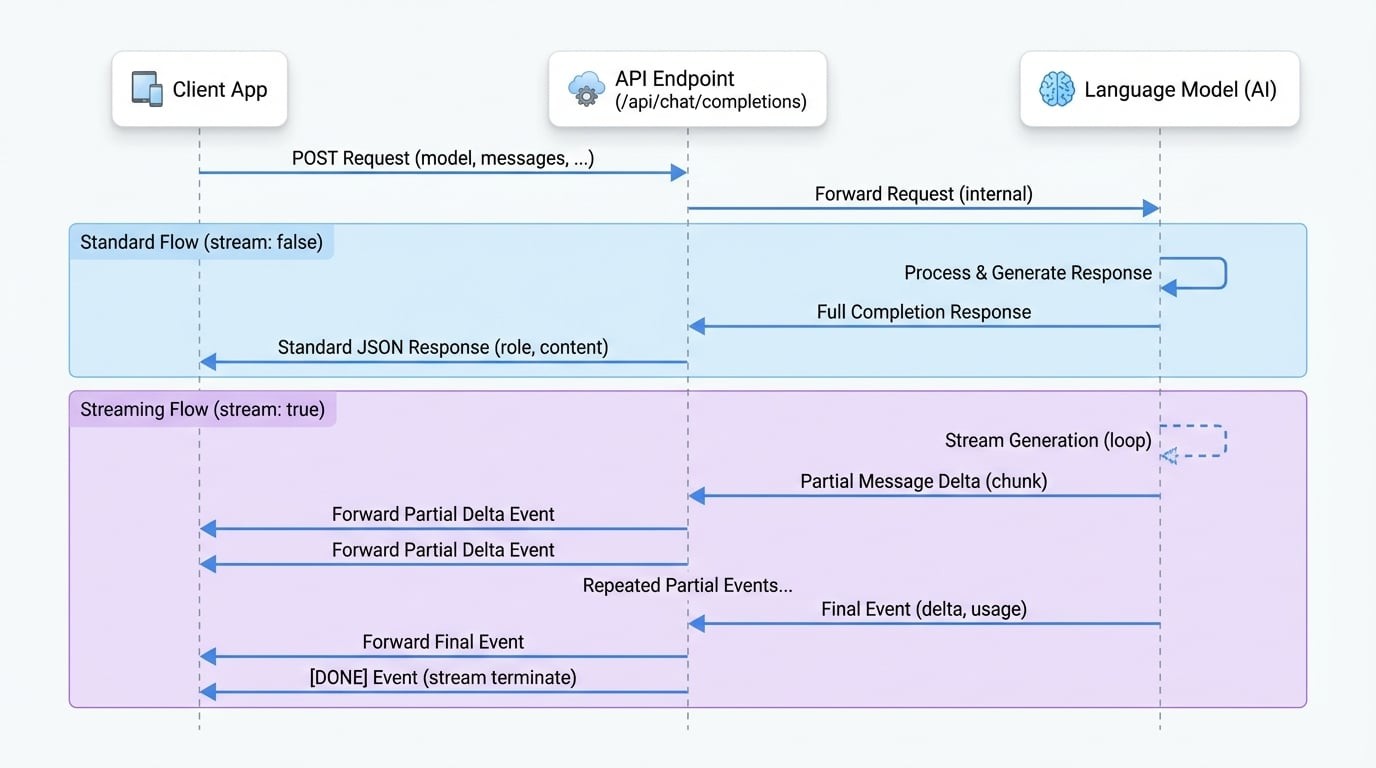Click the Forward Final Event label

pos(443,642)
